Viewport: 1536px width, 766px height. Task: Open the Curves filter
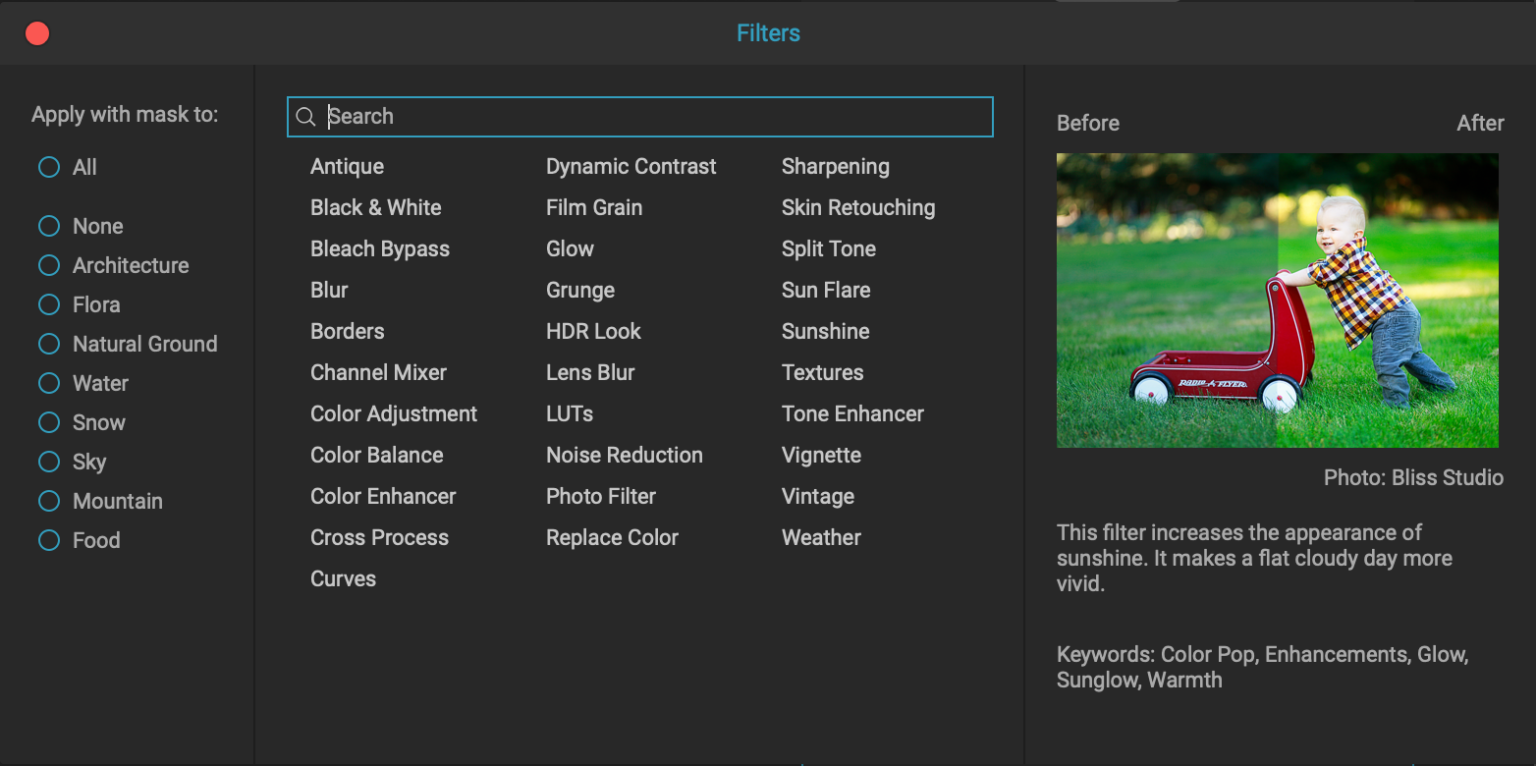[343, 578]
